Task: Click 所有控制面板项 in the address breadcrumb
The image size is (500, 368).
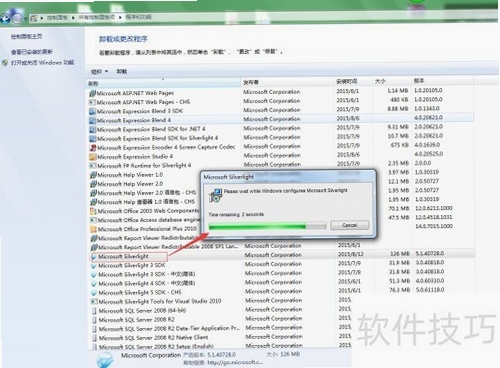Action: point(97,17)
